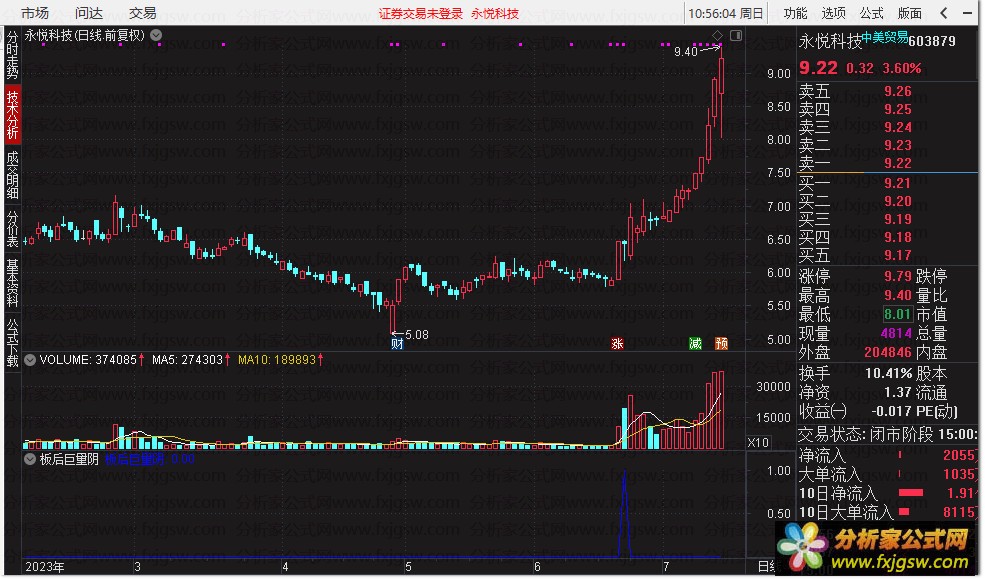This screenshot has width=985, height=579.
Task: Click the 财 financial report marker on chart
Action: tap(398, 344)
